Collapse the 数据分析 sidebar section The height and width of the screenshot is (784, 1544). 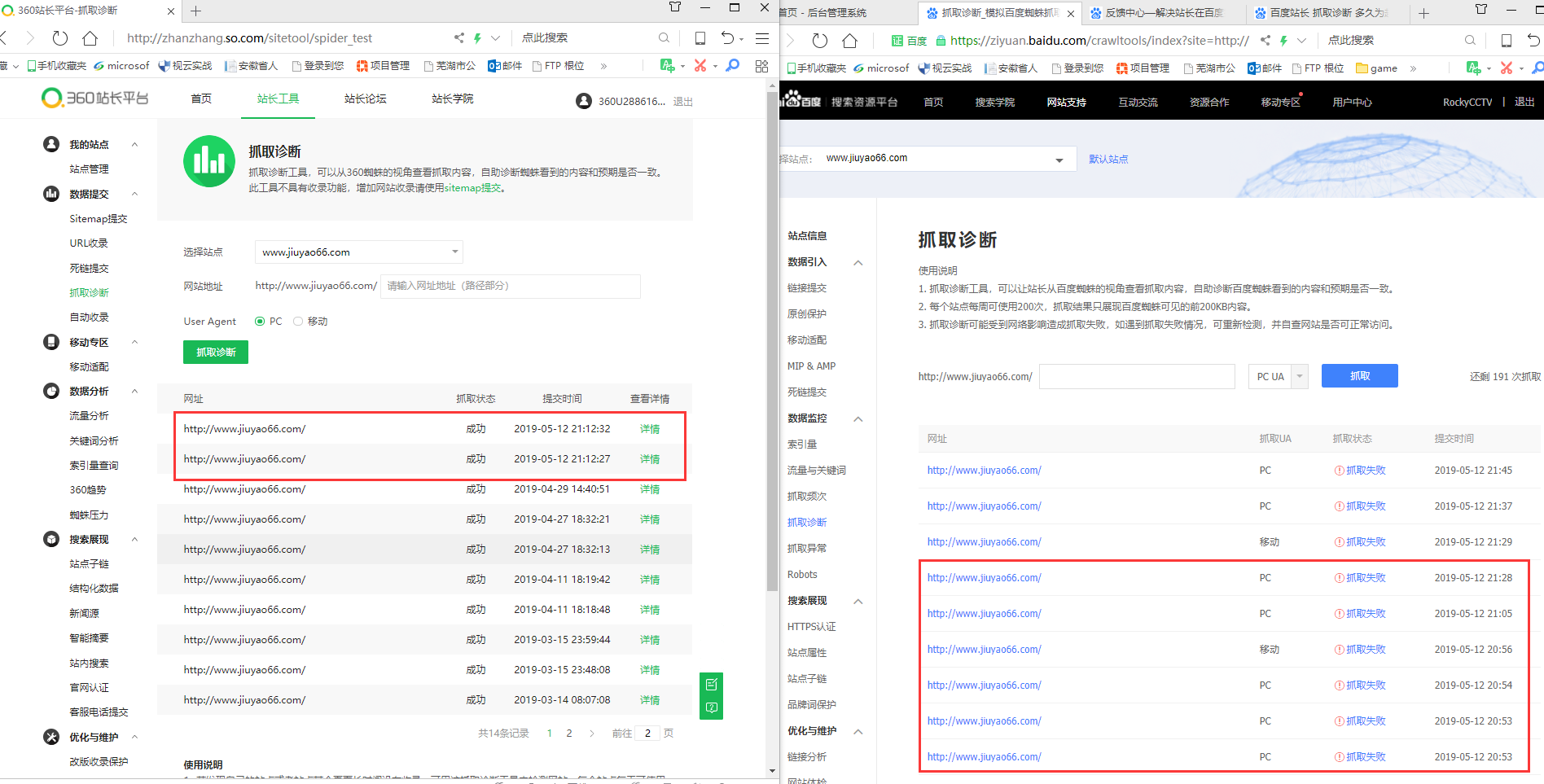coord(135,391)
